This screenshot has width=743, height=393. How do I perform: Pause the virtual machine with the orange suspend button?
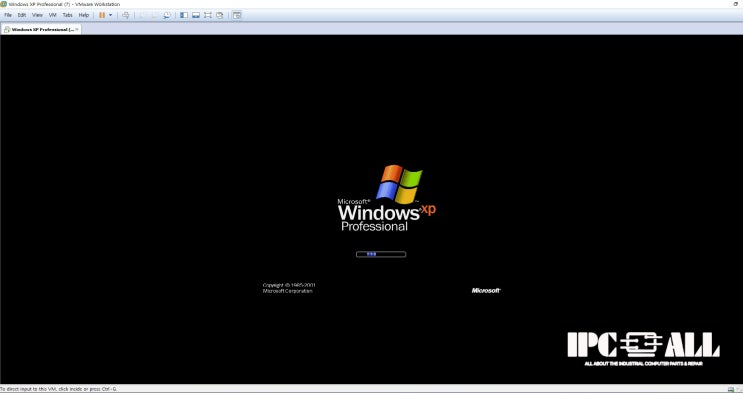click(102, 15)
